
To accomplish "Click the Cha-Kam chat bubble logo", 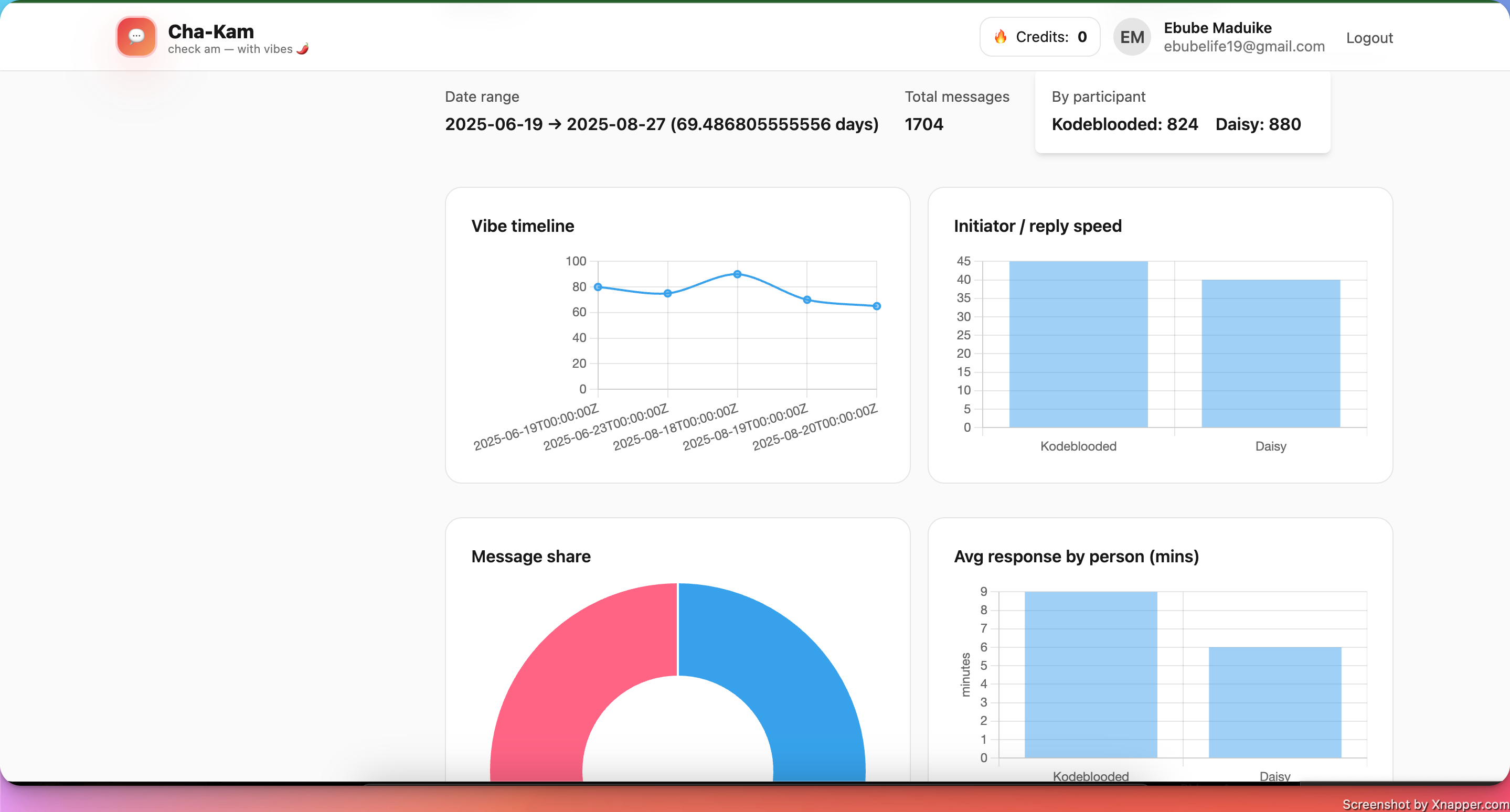I will [136, 37].
